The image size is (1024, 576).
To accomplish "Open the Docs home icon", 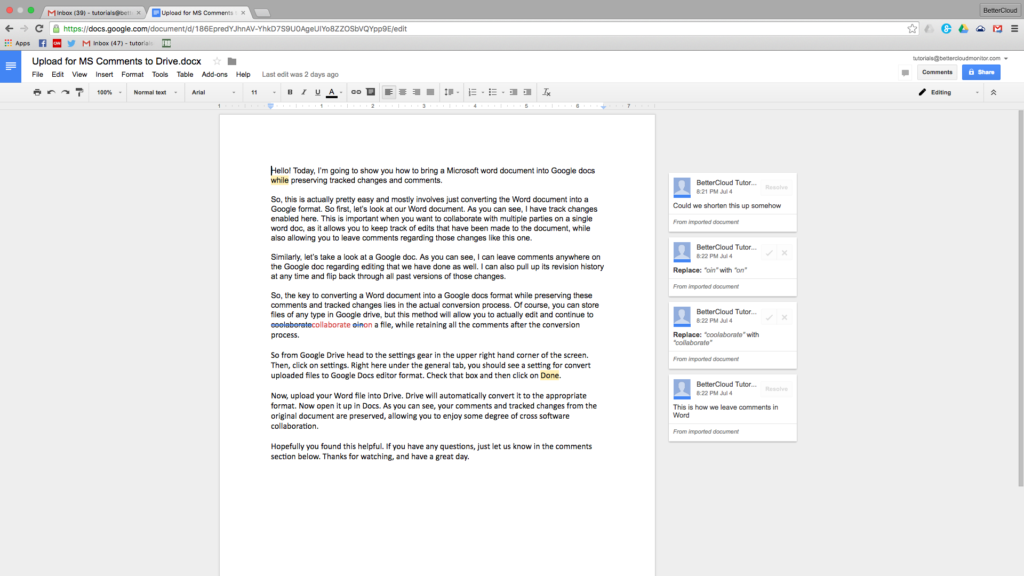I will 10,66.
